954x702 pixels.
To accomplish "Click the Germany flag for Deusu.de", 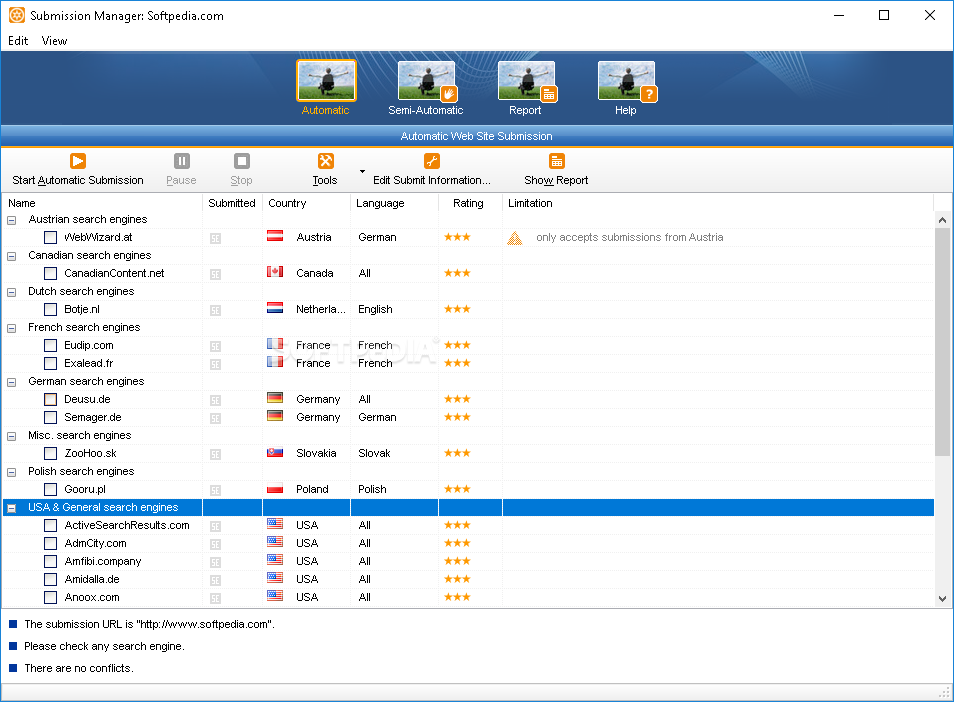I will [x=275, y=398].
